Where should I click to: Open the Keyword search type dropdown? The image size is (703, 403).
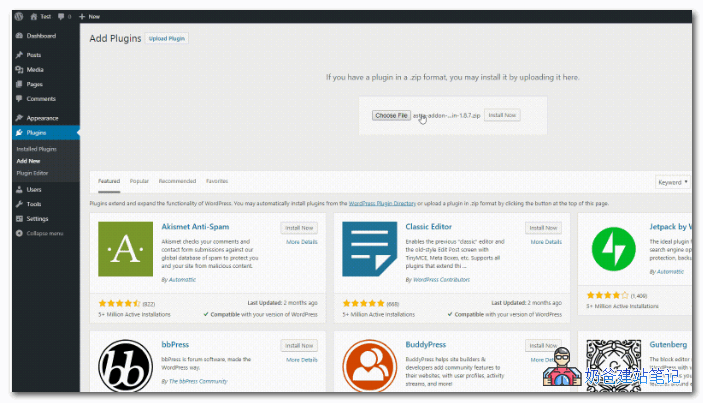pyautogui.click(x=672, y=182)
